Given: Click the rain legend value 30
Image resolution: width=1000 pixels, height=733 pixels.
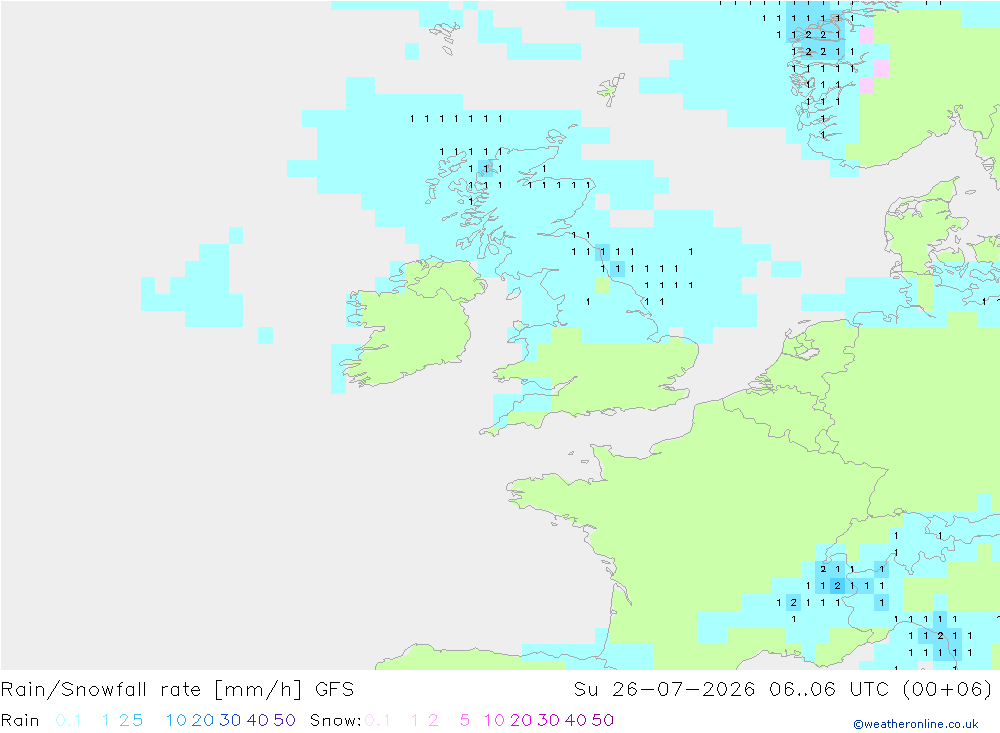Looking at the screenshot, I should 230,720.
